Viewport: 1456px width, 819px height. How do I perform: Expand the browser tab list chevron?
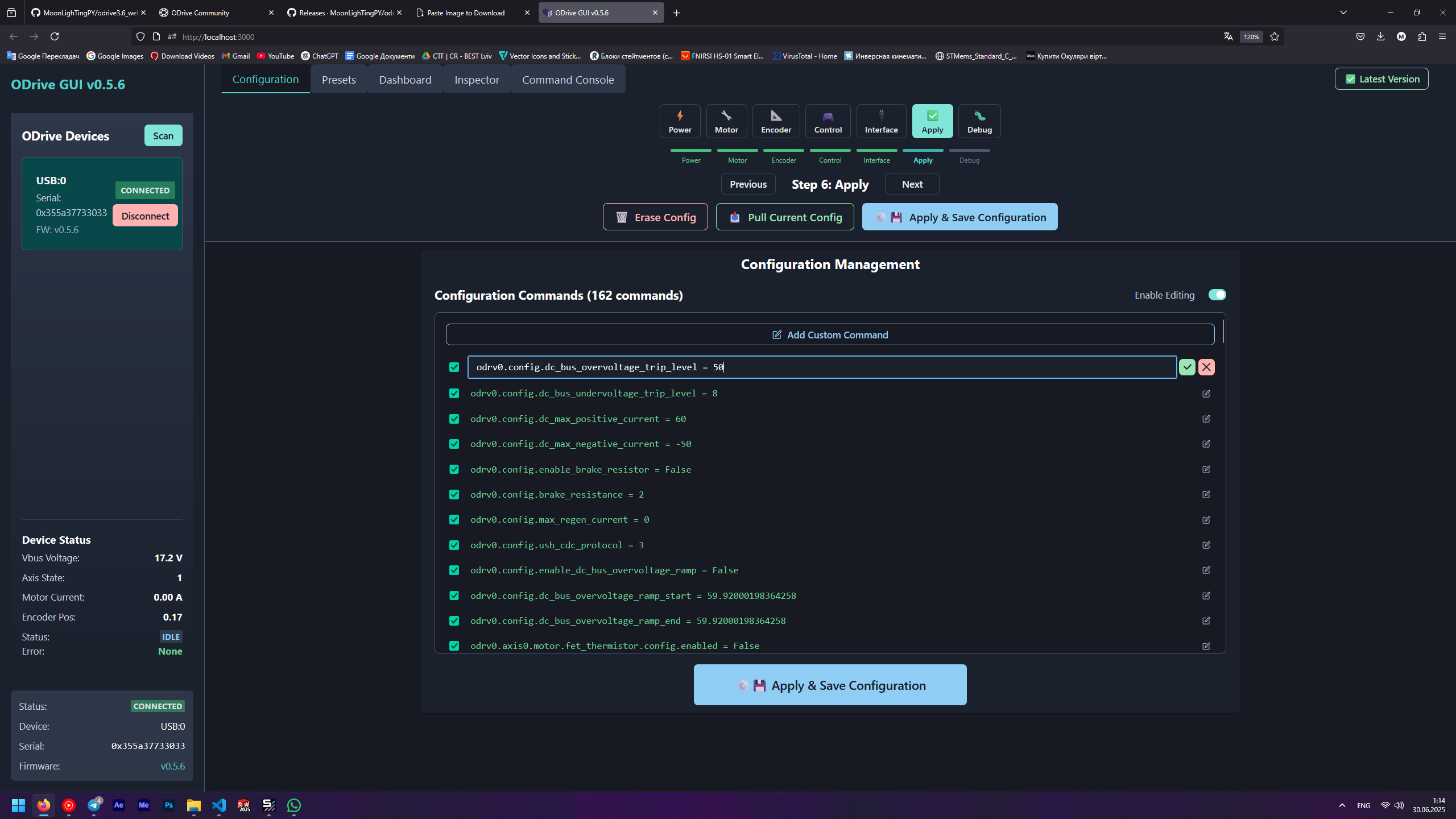[x=1343, y=13]
